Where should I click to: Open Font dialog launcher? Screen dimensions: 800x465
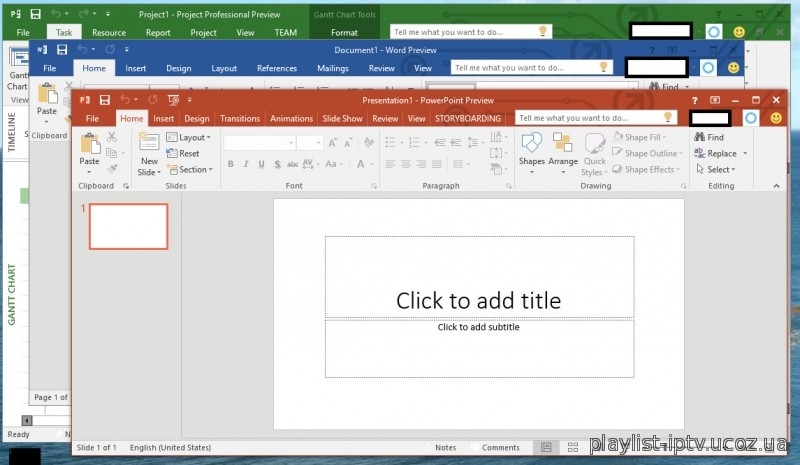pyautogui.click(x=374, y=186)
